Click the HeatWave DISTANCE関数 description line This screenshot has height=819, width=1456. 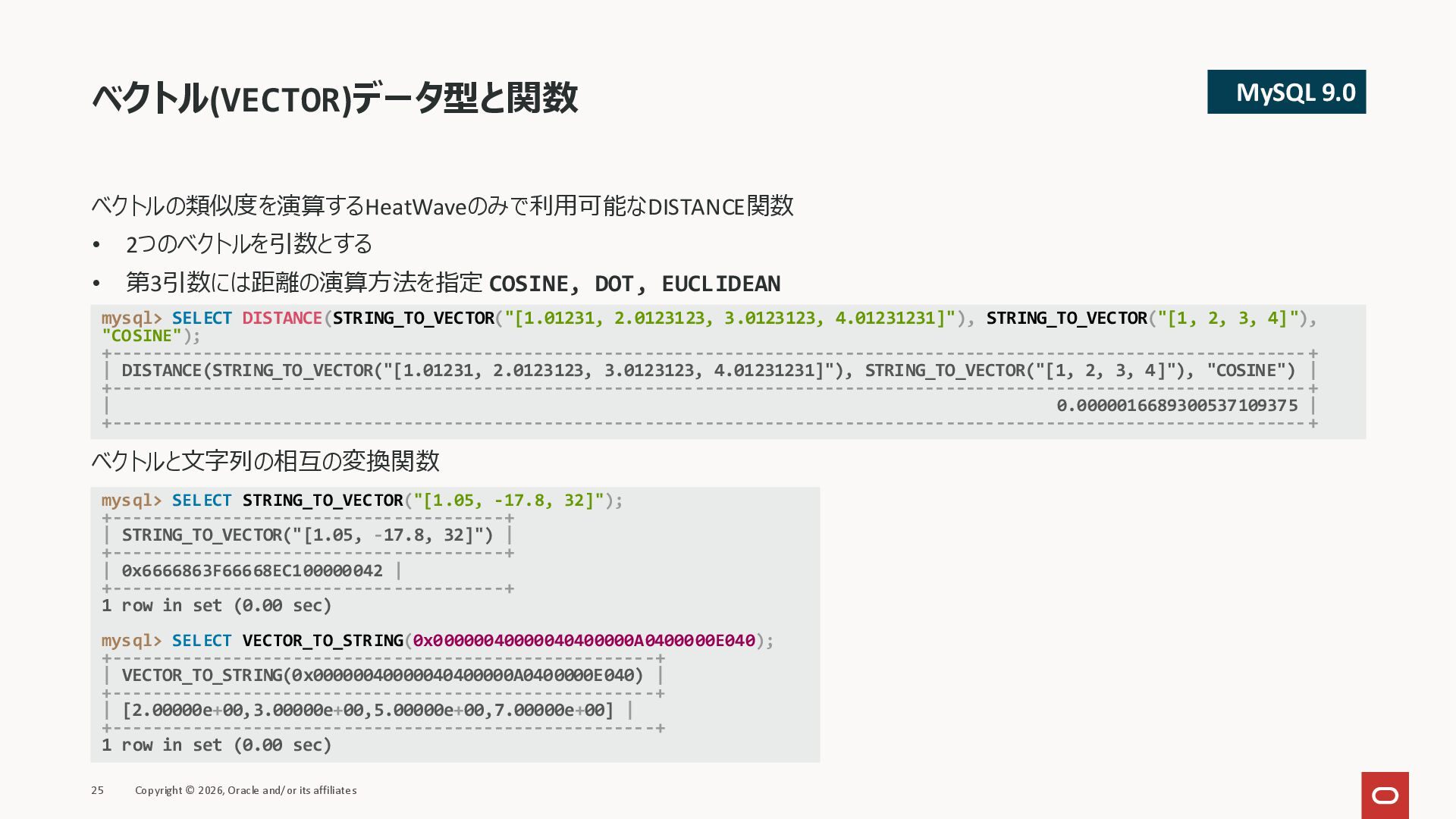pos(442,206)
